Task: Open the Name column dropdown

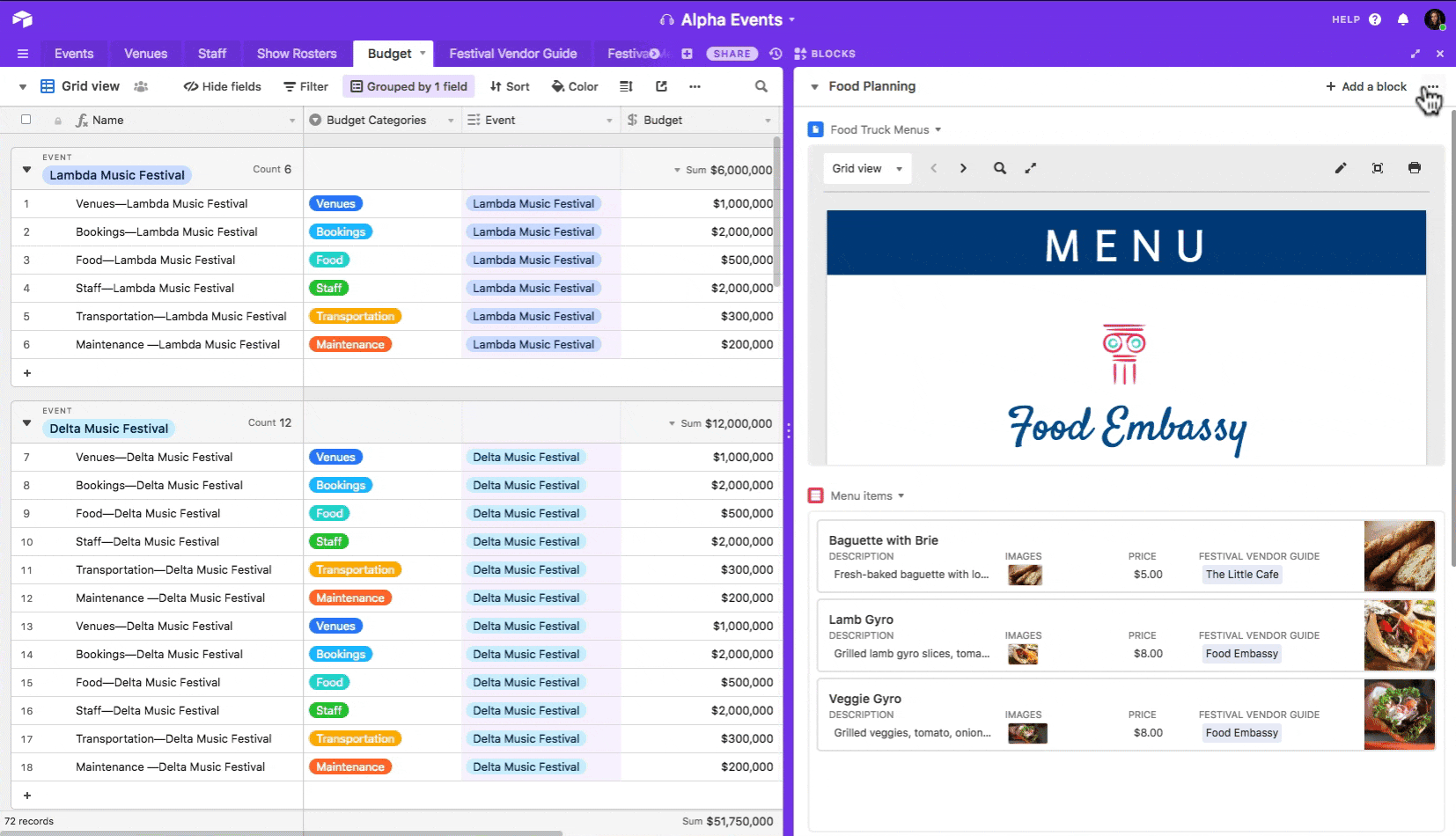Action: tap(292, 121)
